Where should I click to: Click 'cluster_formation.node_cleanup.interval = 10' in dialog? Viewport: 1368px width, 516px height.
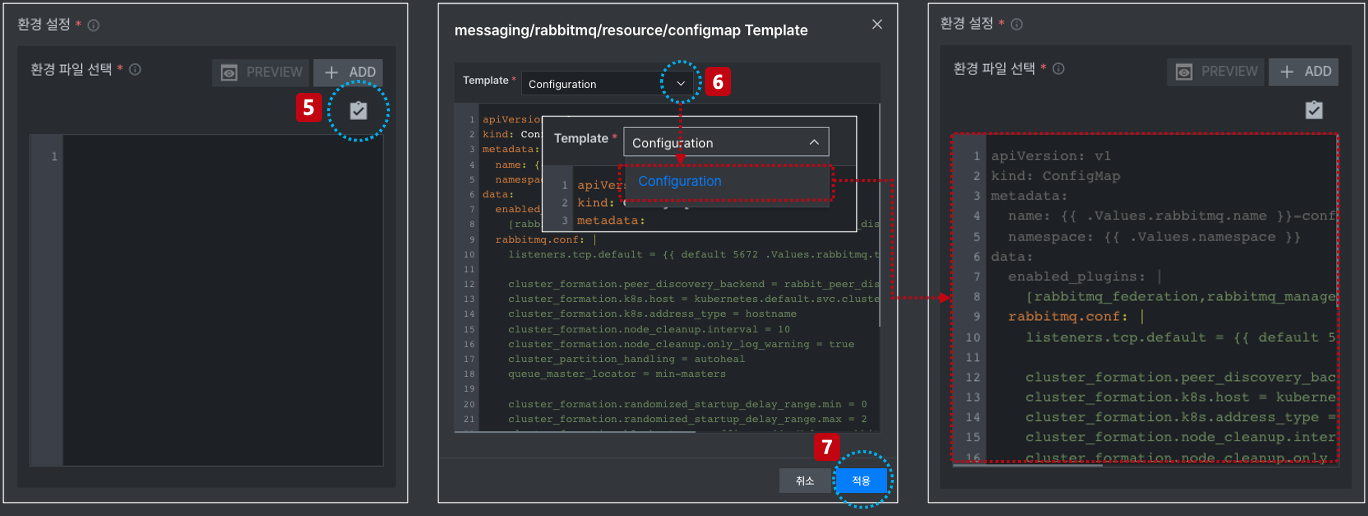649,329
